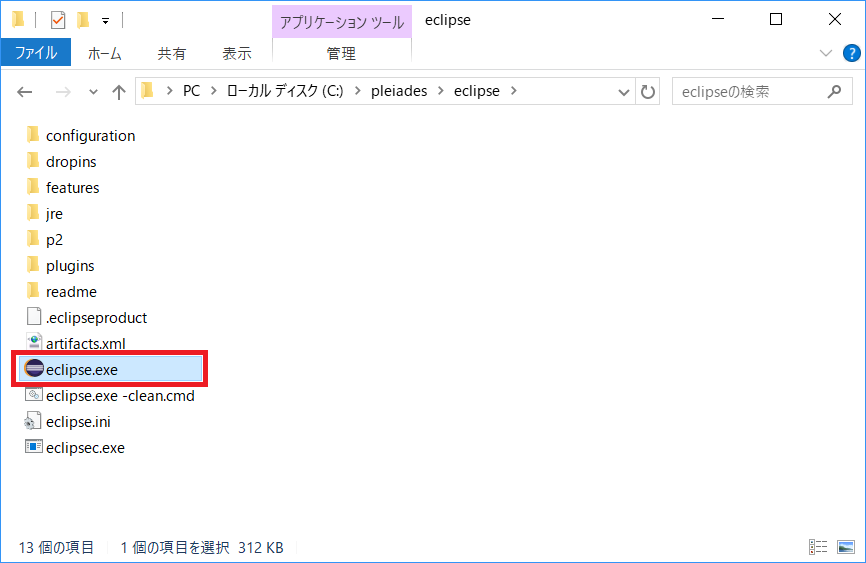The image size is (866, 563).
Task: Expand chevron after PC in address bar
Action: [x=214, y=91]
